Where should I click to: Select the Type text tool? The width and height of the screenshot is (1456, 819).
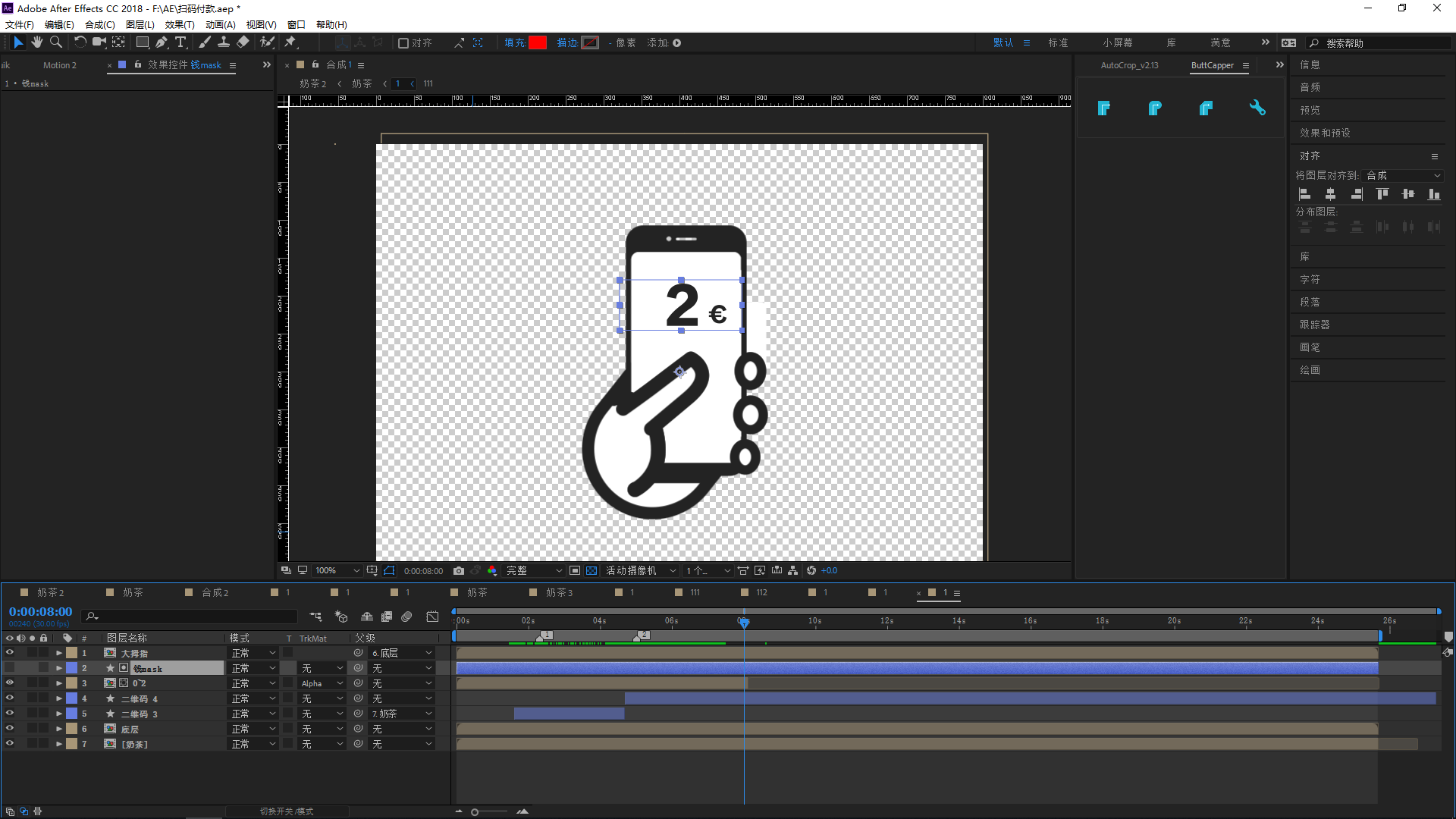180,42
